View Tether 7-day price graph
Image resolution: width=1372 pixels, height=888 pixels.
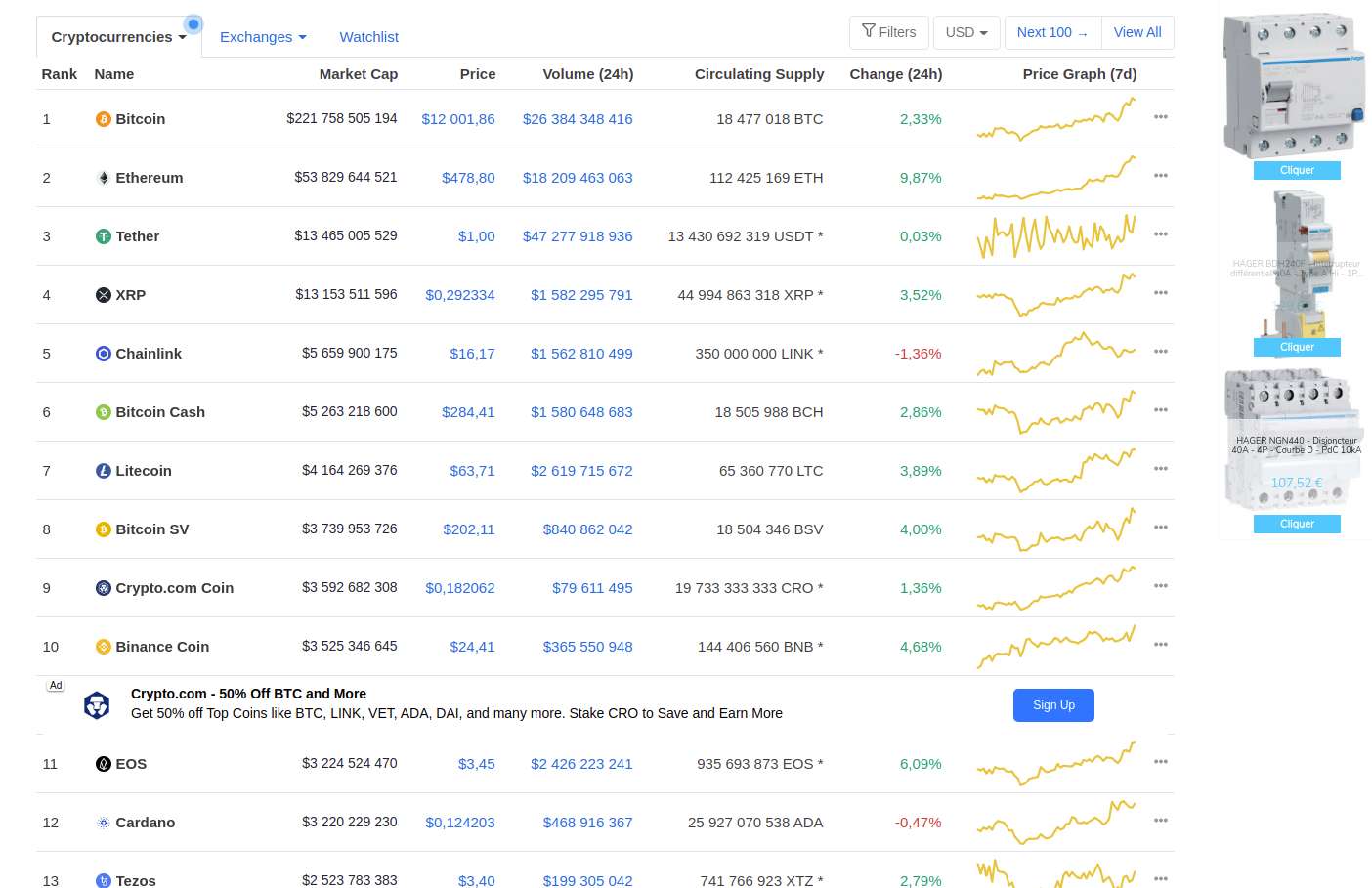tap(1056, 236)
